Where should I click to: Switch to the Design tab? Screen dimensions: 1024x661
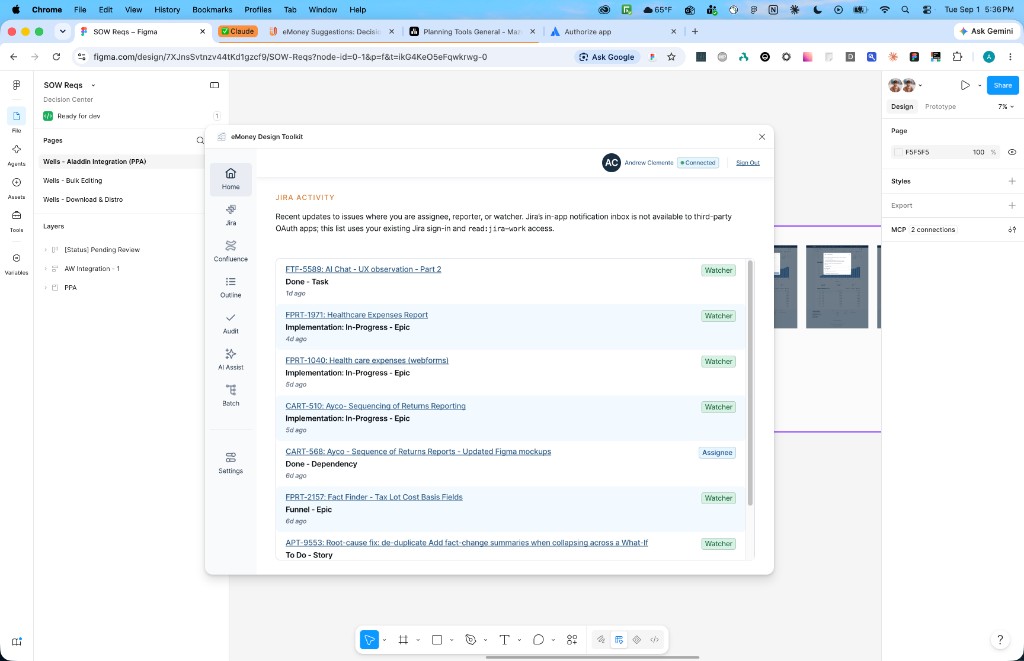pyautogui.click(x=902, y=106)
